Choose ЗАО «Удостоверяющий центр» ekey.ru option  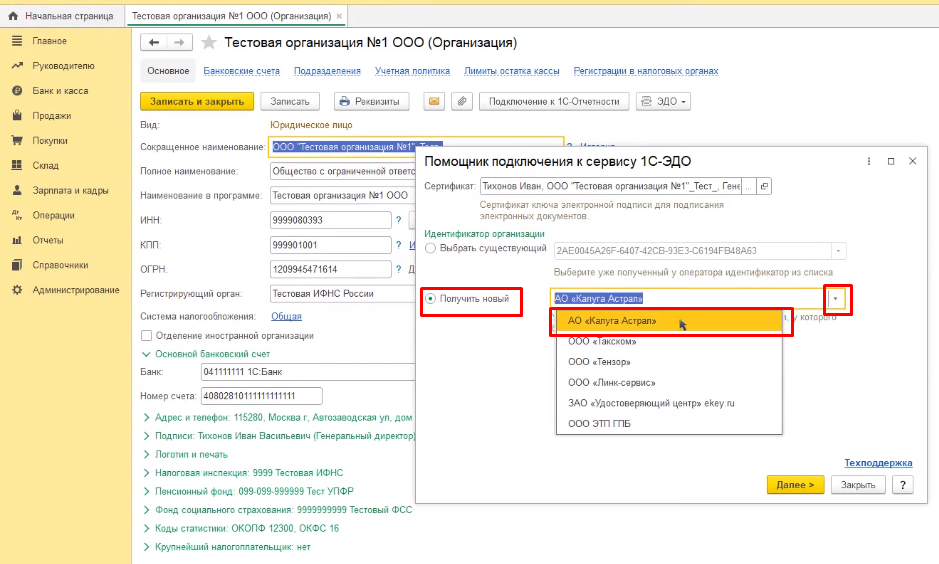point(670,403)
